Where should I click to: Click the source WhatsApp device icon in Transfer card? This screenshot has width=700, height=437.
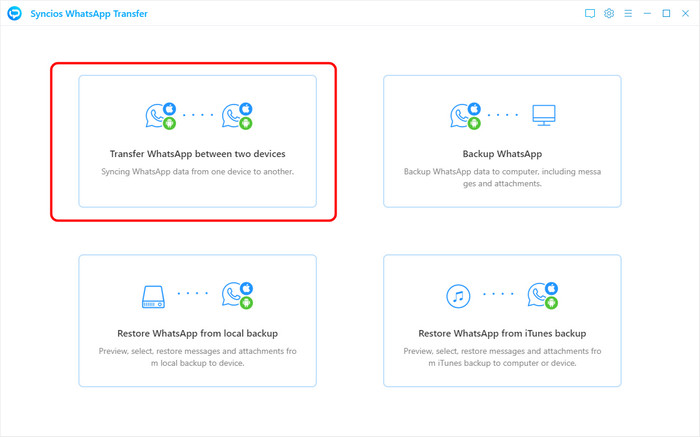click(161, 116)
